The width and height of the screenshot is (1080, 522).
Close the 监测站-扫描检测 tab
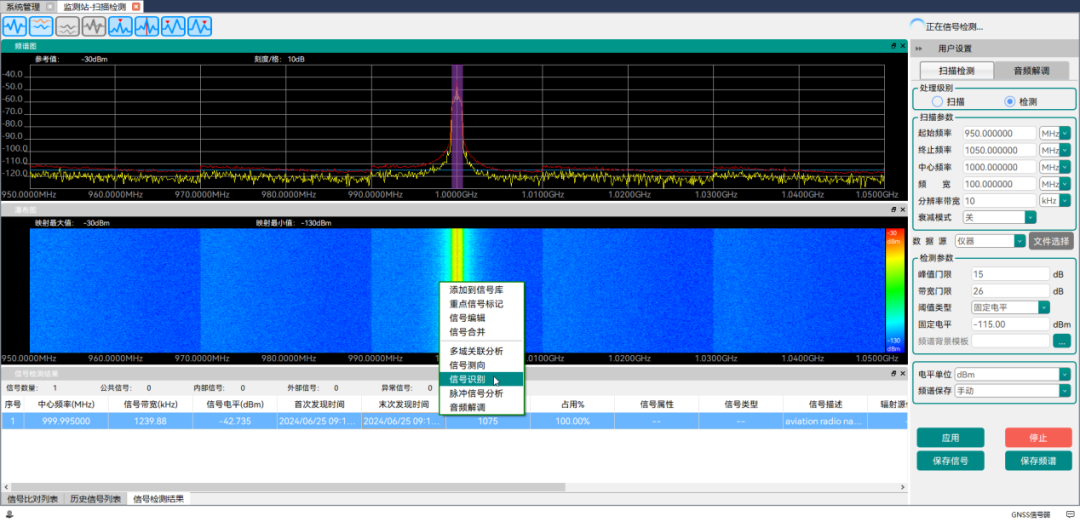click(136, 6)
